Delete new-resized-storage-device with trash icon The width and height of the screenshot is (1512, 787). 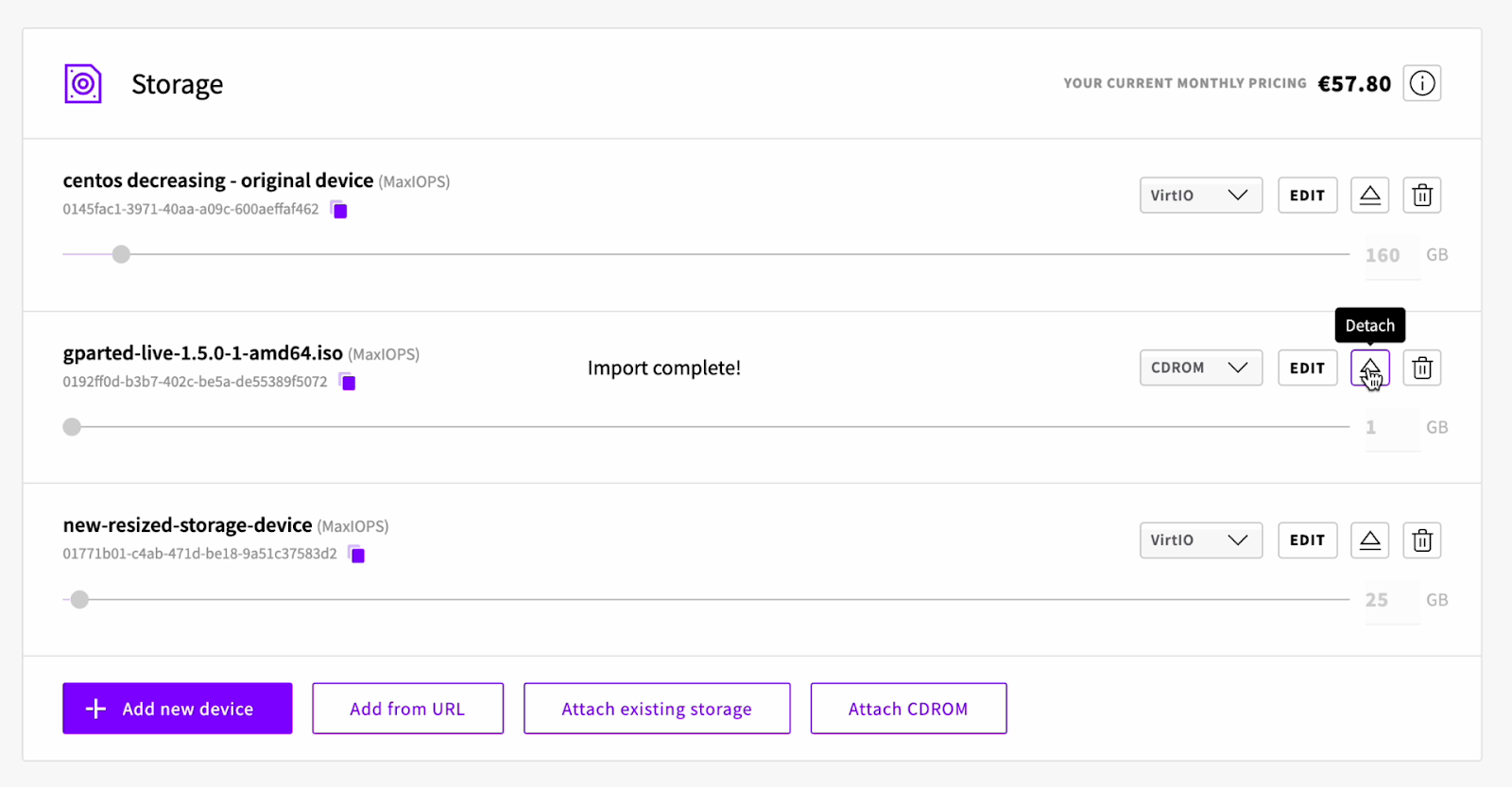(1422, 540)
